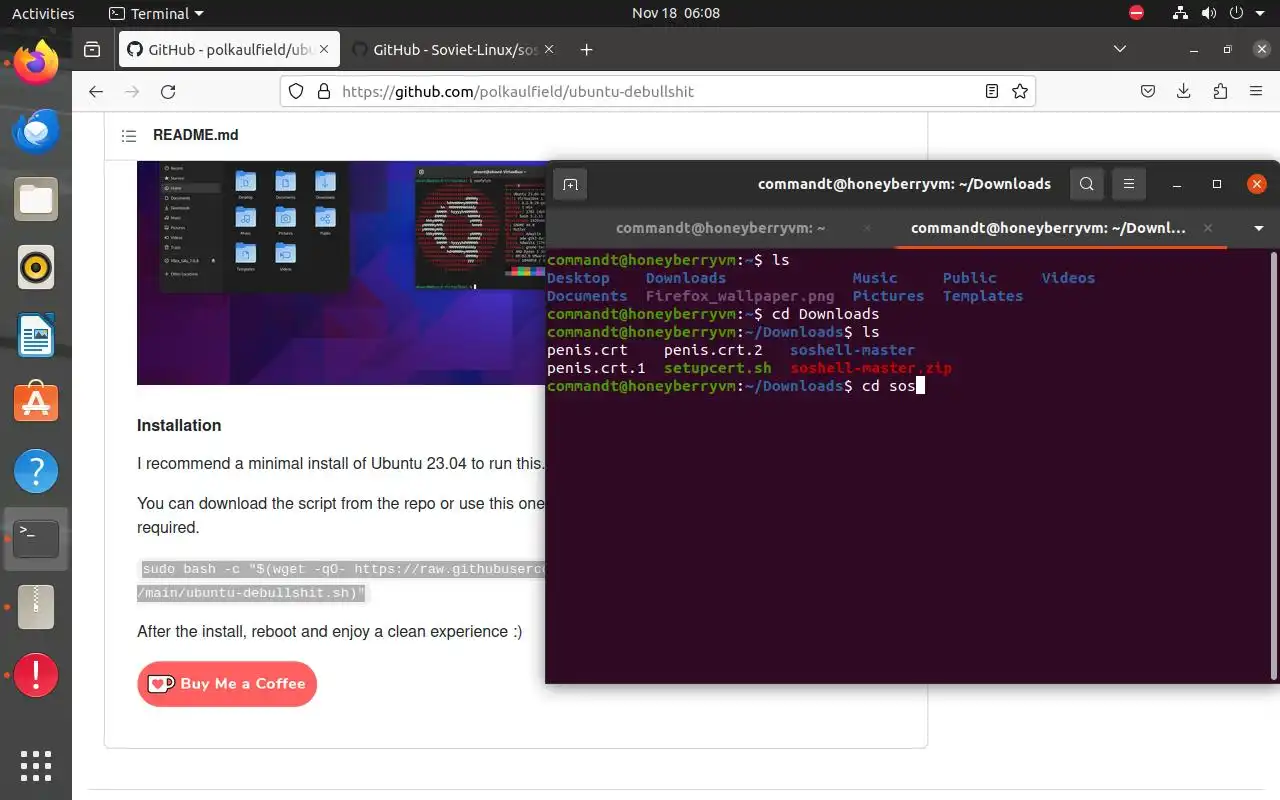Viewport: 1280px width, 800px height.
Task: Search in the terminal window
Action: (x=1087, y=184)
